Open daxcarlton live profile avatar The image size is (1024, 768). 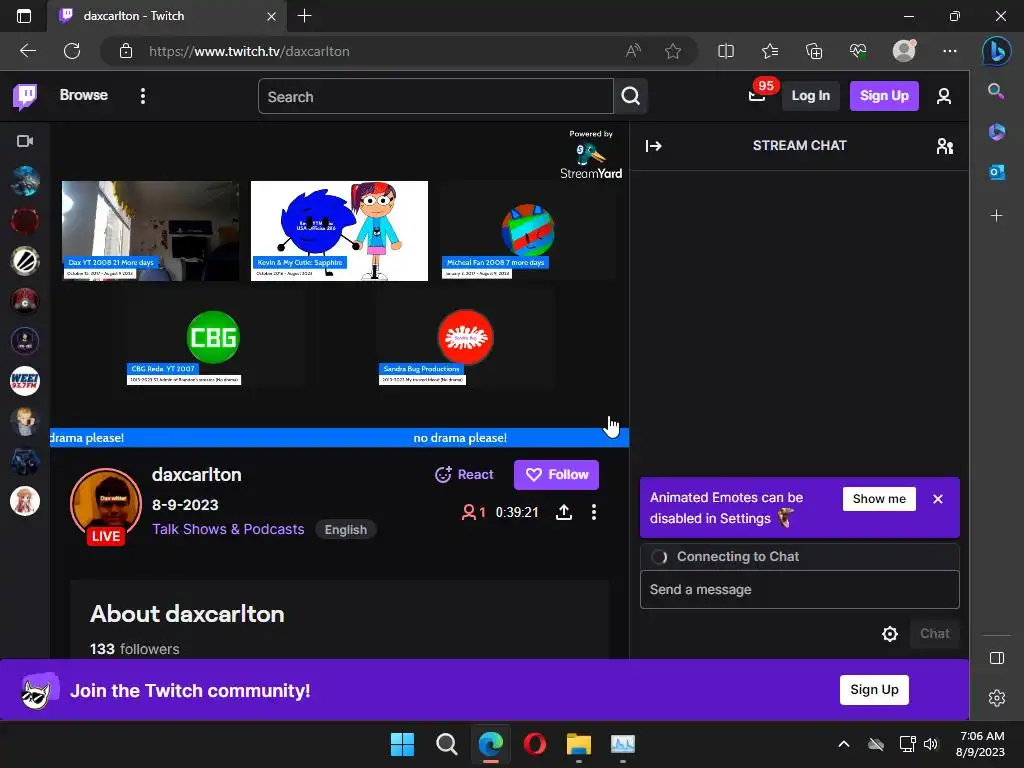pos(106,504)
